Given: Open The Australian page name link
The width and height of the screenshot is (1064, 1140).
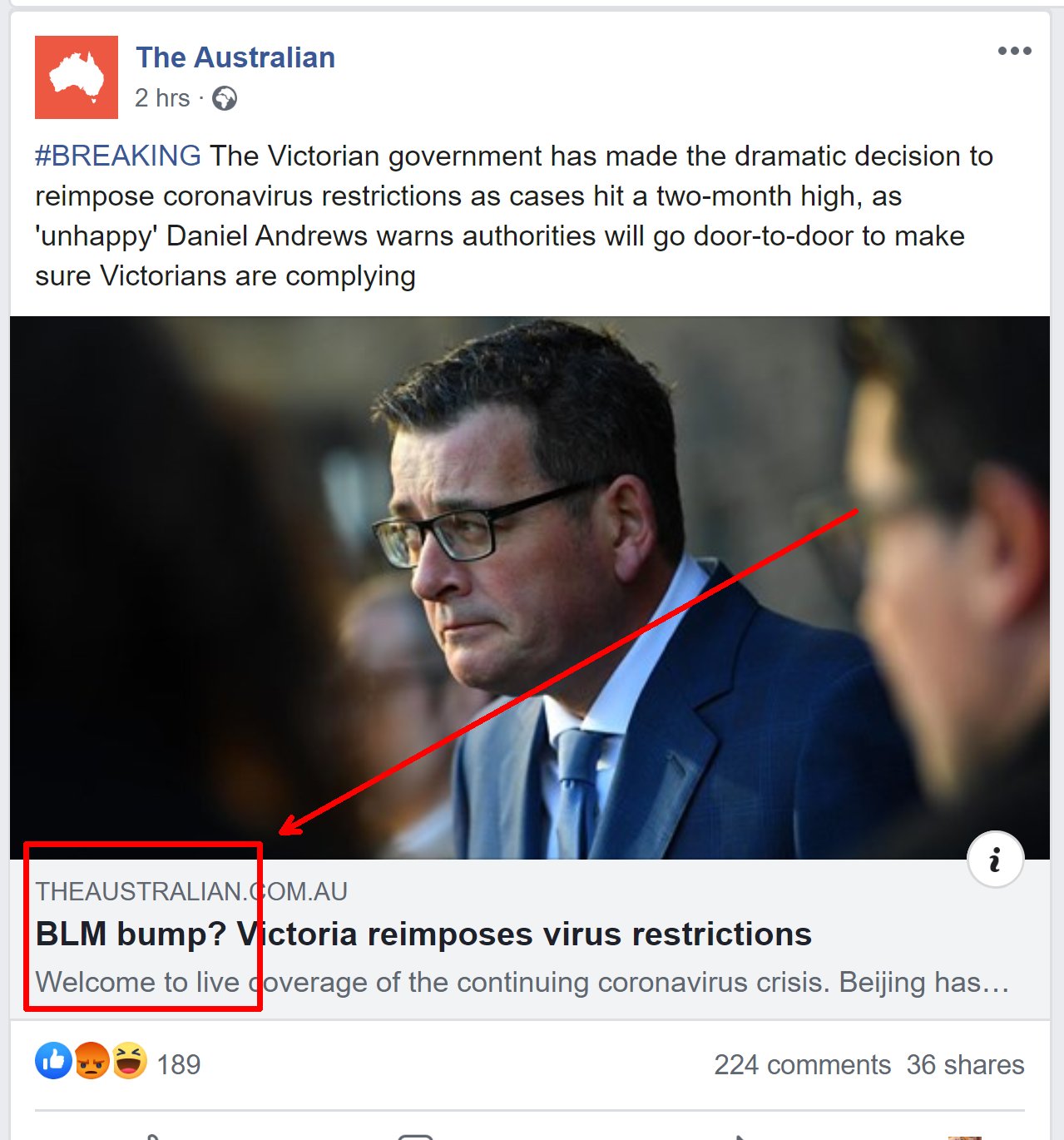Looking at the screenshot, I should point(235,57).
